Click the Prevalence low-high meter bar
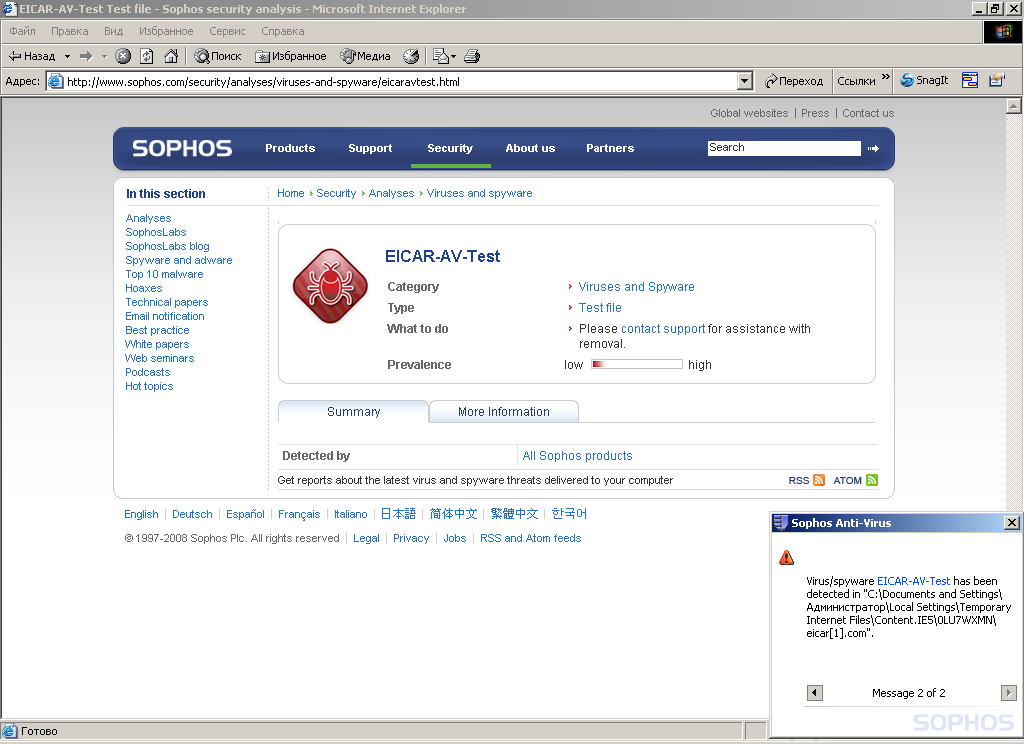 click(637, 364)
